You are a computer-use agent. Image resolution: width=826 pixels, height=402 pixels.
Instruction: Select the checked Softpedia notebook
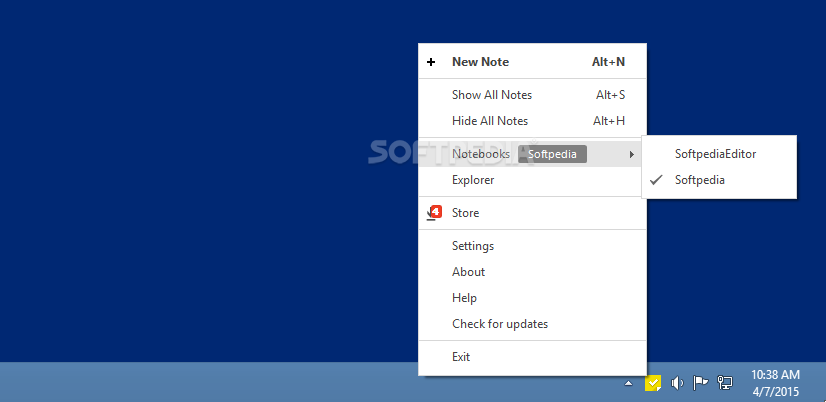pos(719,180)
